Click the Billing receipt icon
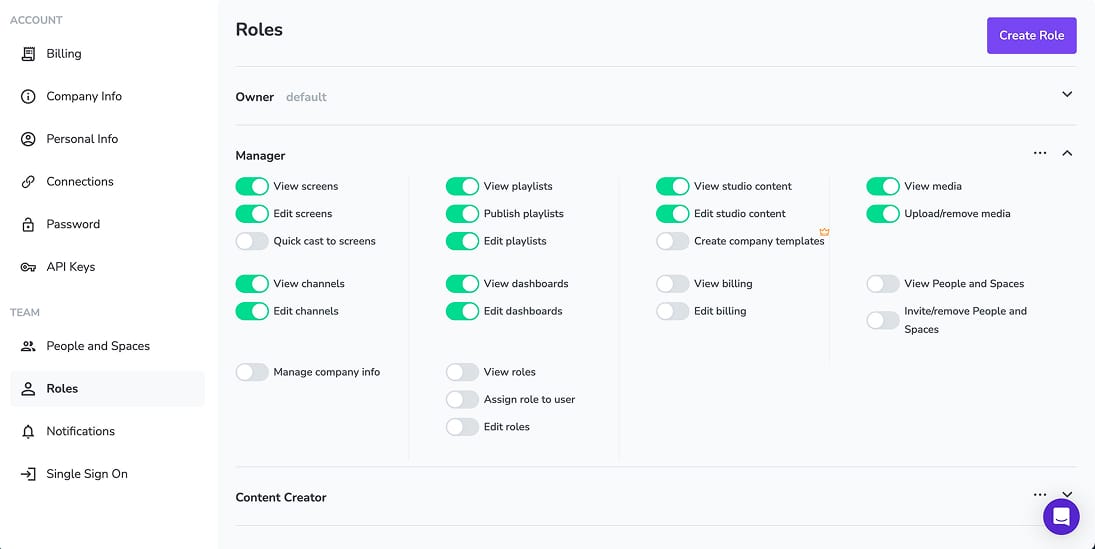The width and height of the screenshot is (1095, 549). point(28,54)
